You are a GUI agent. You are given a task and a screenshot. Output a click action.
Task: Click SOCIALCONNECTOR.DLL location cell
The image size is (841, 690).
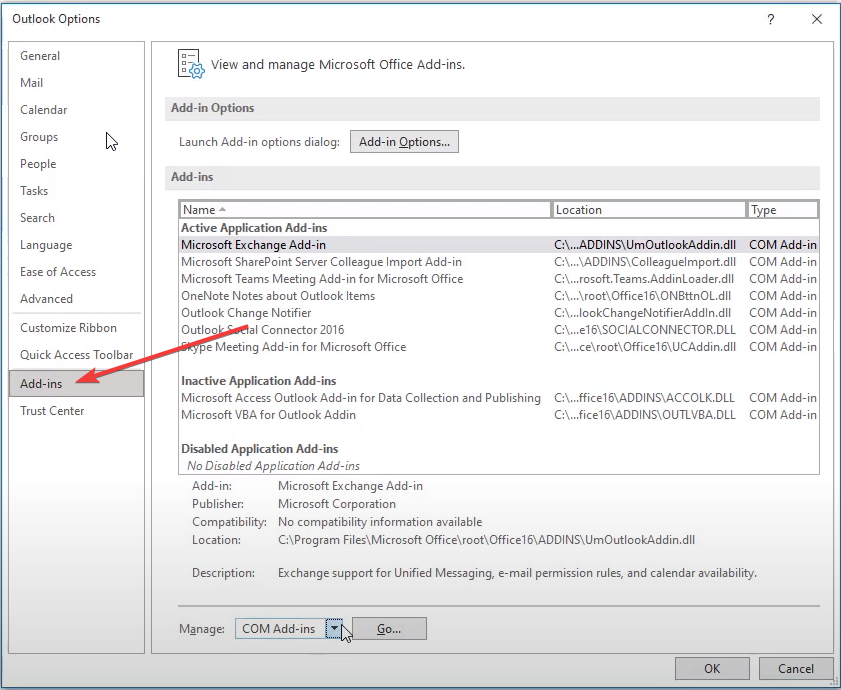click(645, 330)
